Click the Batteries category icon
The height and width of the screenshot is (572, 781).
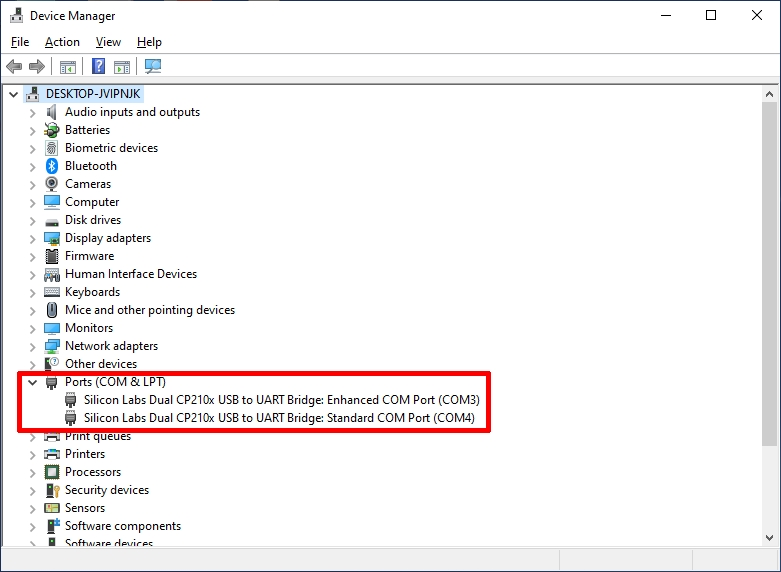[x=51, y=130]
